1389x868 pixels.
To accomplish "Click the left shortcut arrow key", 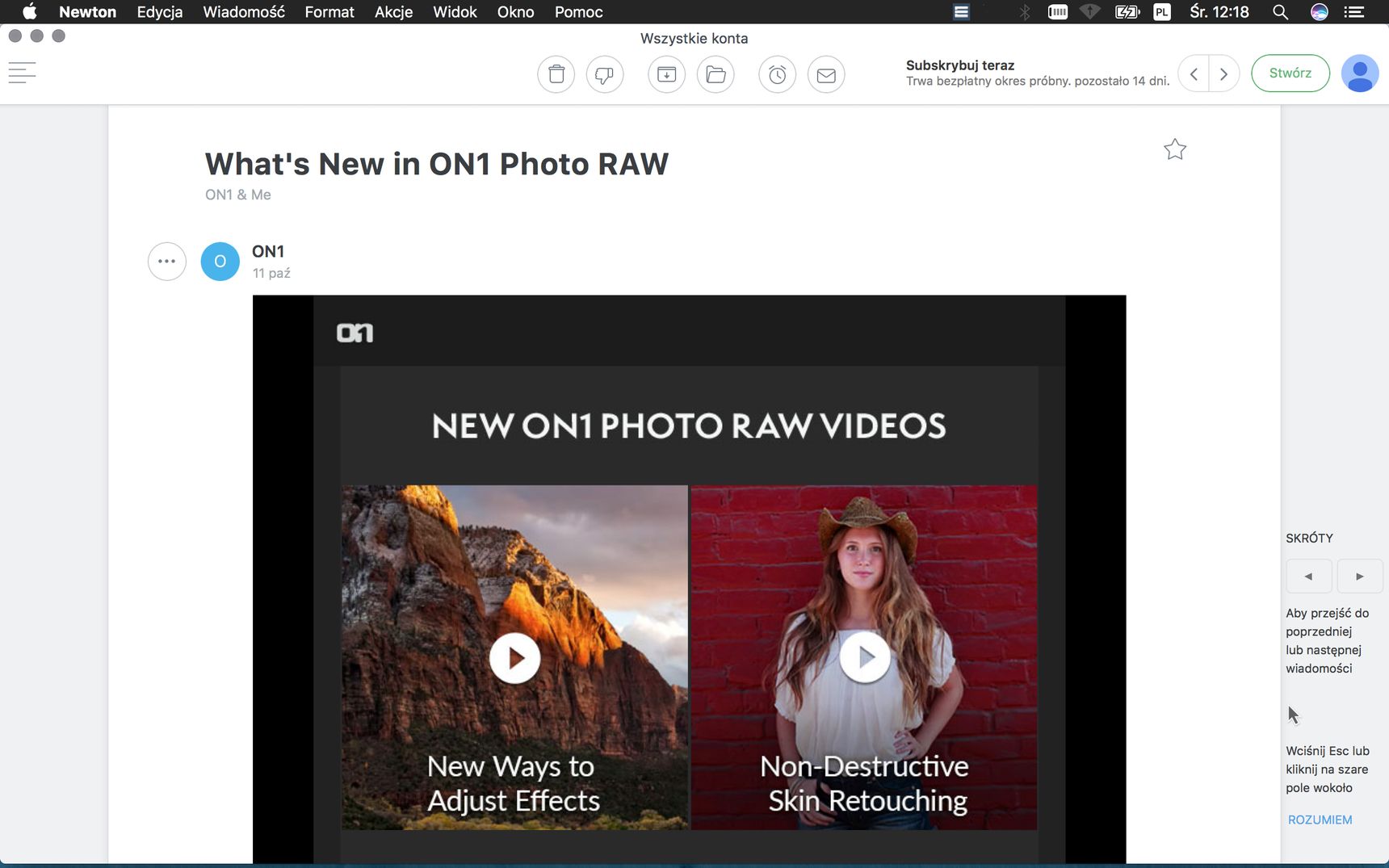I will point(1309,577).
